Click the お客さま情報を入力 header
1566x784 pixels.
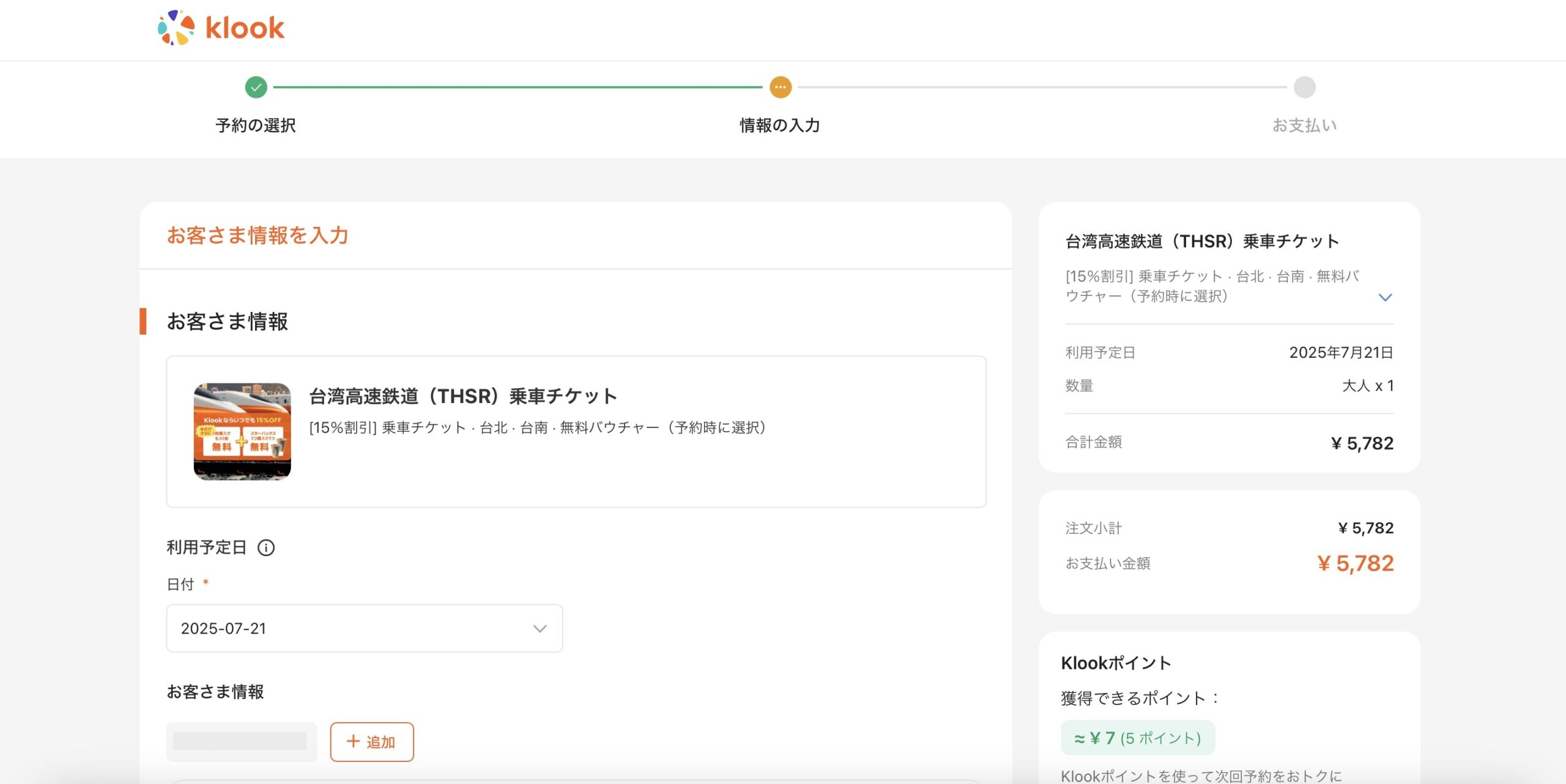258,235
